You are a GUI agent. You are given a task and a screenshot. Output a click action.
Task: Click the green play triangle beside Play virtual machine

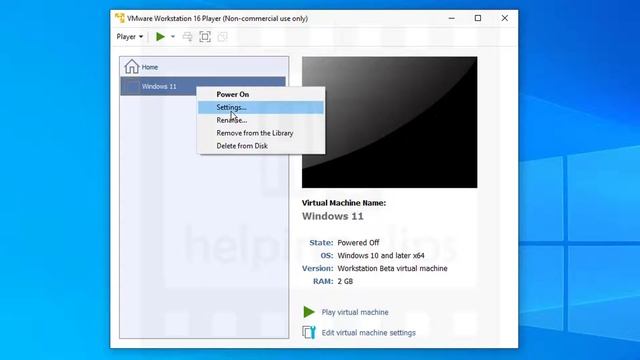tap(309, 312)
